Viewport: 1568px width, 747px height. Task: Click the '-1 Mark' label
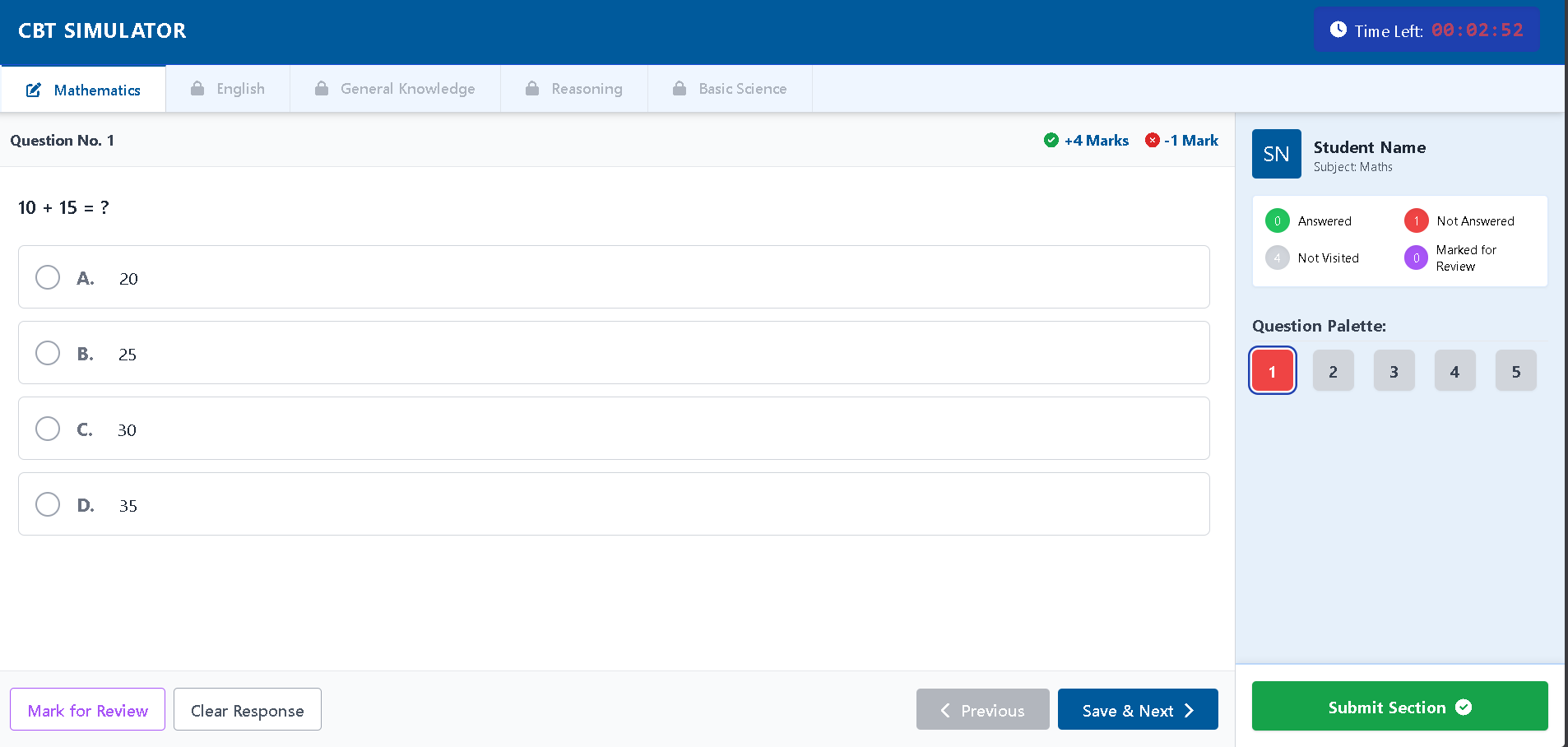pyautogui.click(x=1191, y=141)
